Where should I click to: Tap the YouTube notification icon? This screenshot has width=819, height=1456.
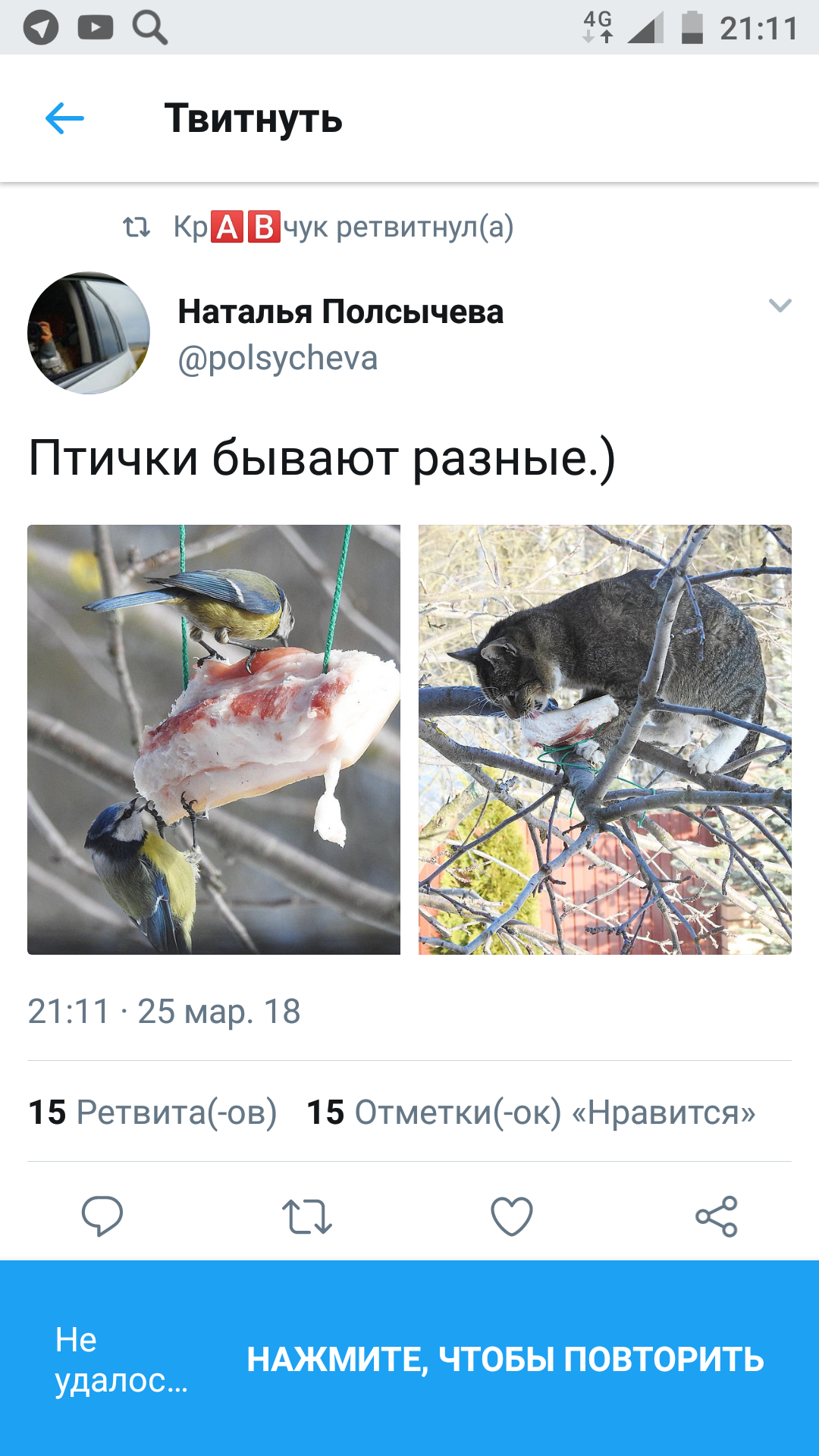pyautogui.click(x=96, y=28)
